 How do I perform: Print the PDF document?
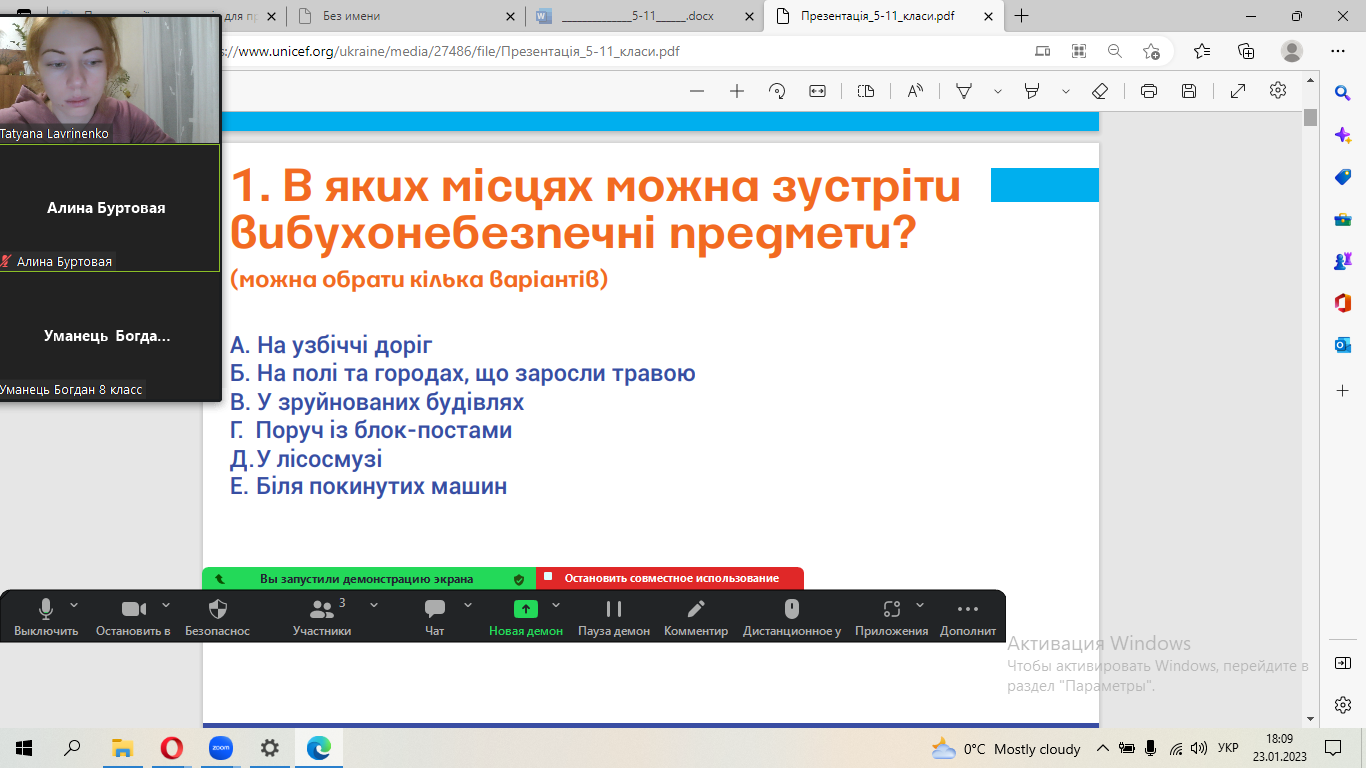[x=1149, y=91]
